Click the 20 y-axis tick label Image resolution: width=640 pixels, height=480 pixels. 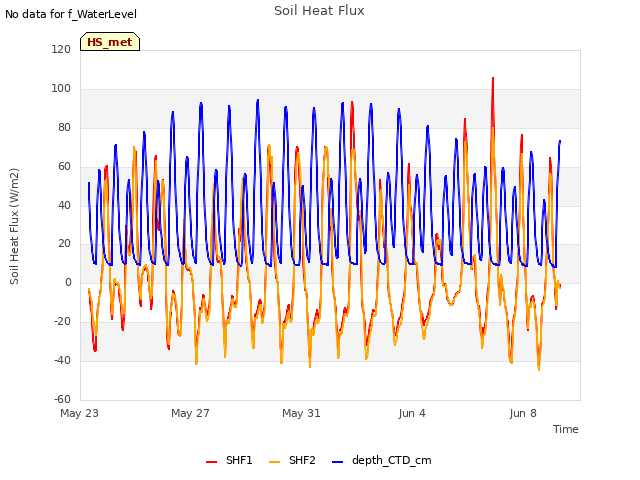(x=64, y=244)
